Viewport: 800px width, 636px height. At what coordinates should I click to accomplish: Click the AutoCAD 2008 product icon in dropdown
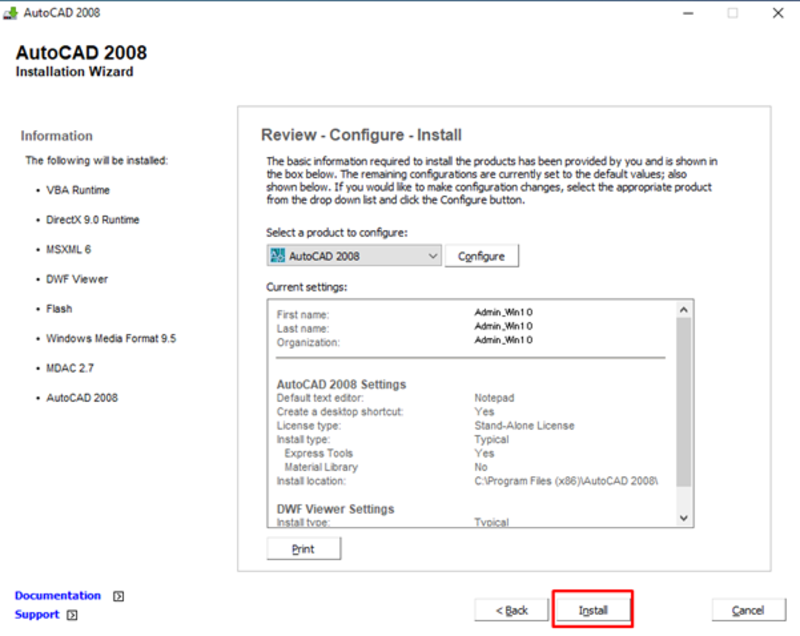278,256
